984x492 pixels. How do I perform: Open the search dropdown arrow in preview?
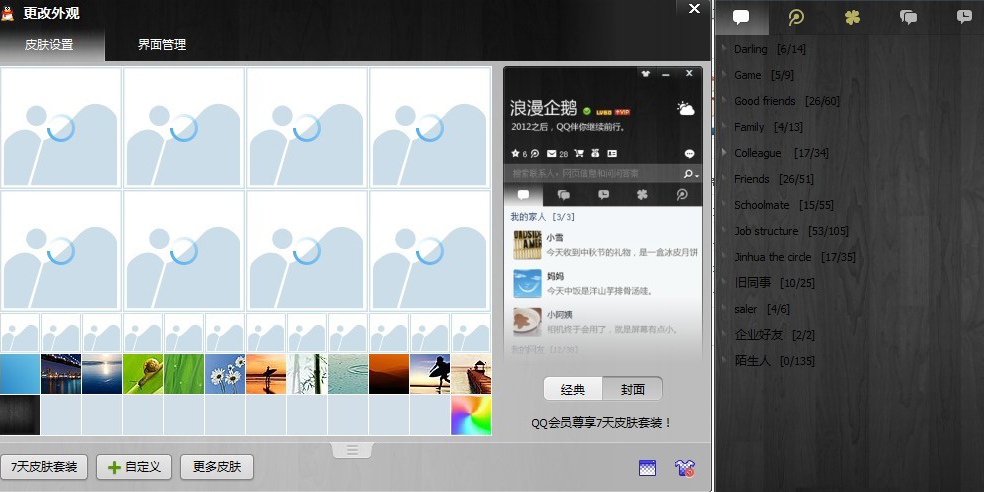pyautogui.click(x=697, y=175)
